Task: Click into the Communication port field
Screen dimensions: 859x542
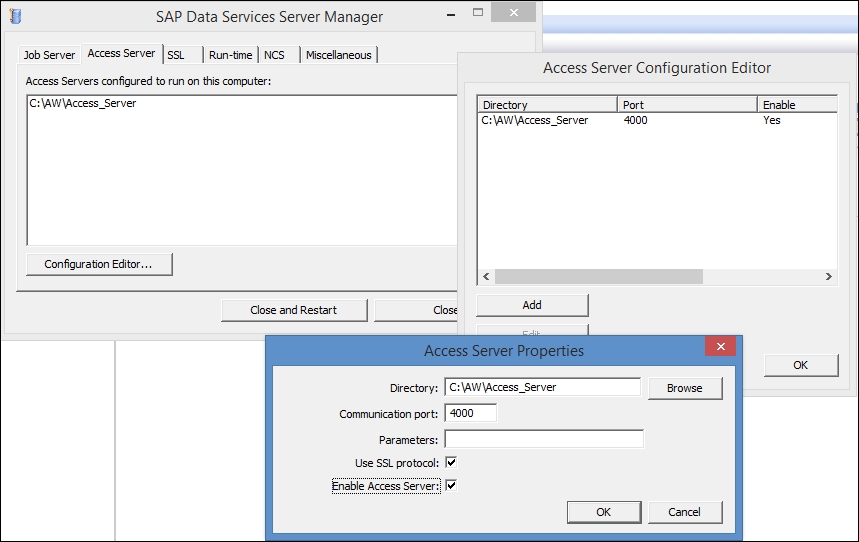Action: click(471, 413)
